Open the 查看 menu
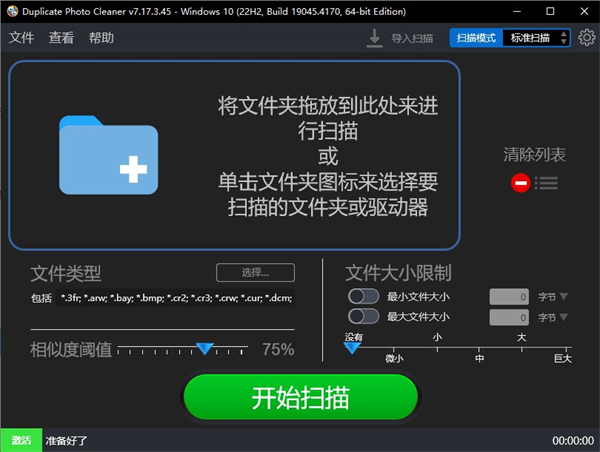 point(61,38)
